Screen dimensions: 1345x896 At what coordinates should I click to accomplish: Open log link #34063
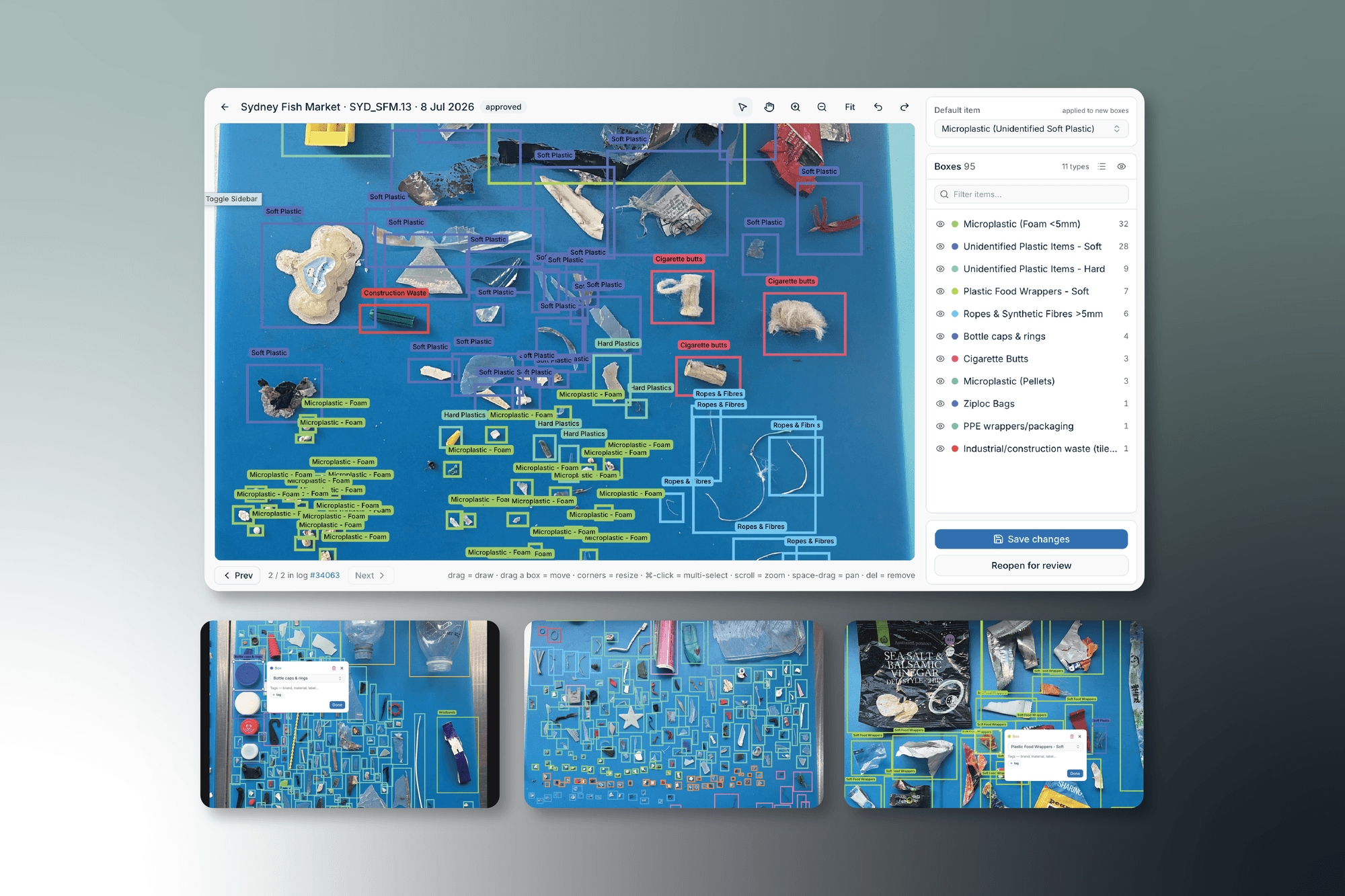(x=325, y=575)
